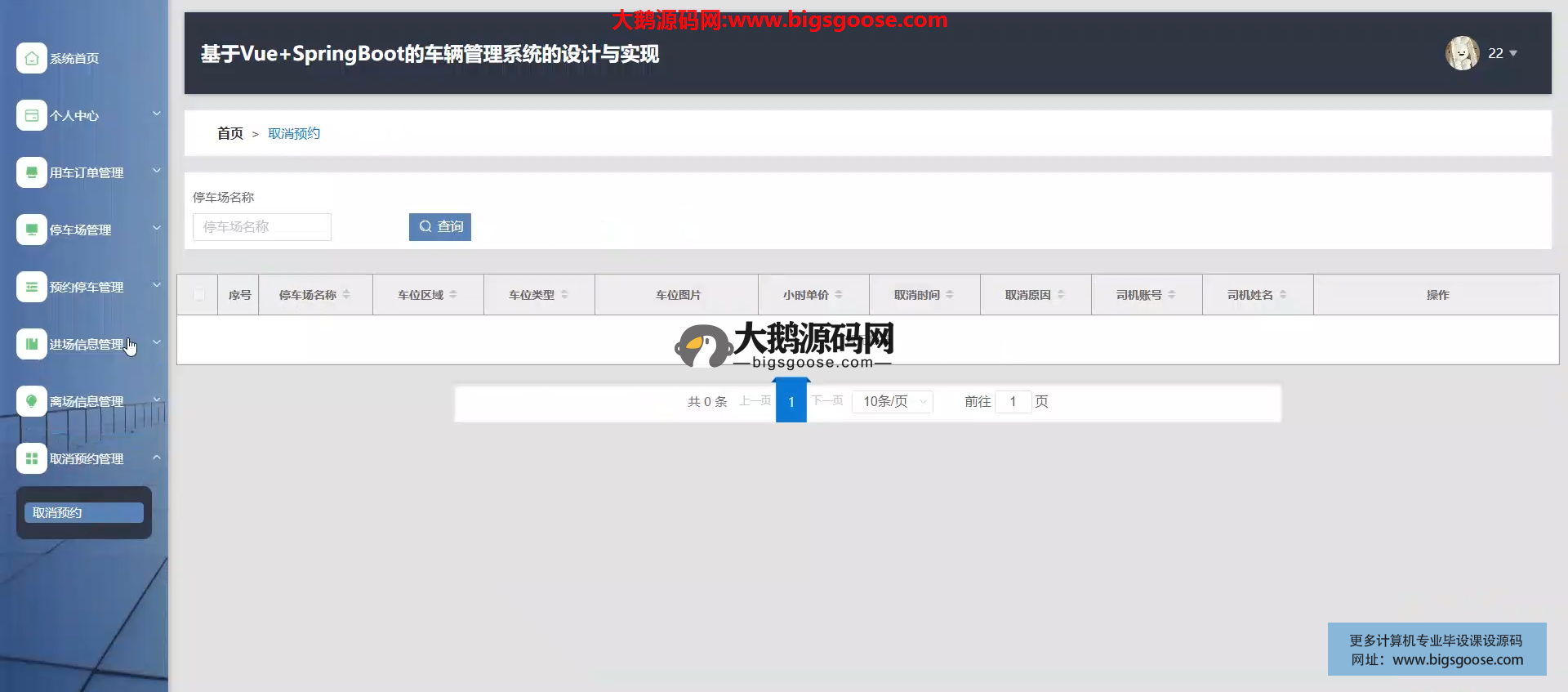Viewport: 1568px width, 692px height.
Task: Open the user 22 account dropdown
Action: coord(1501,53)
